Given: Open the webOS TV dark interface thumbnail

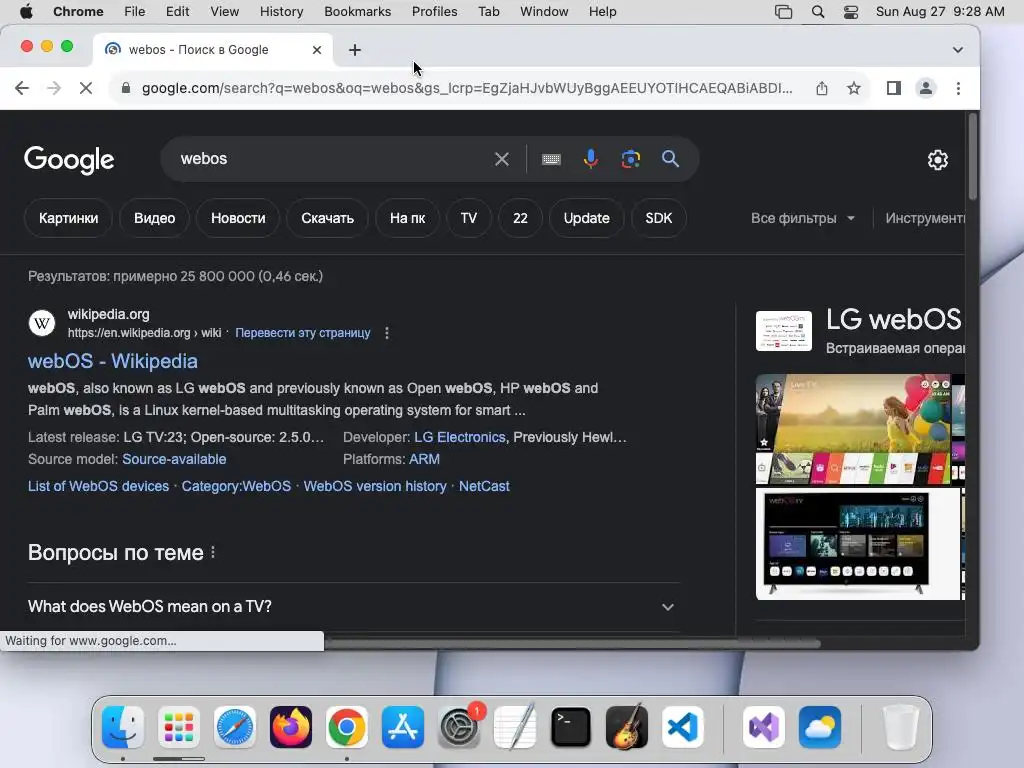Looking at the screenshot, I should point(857,544).
